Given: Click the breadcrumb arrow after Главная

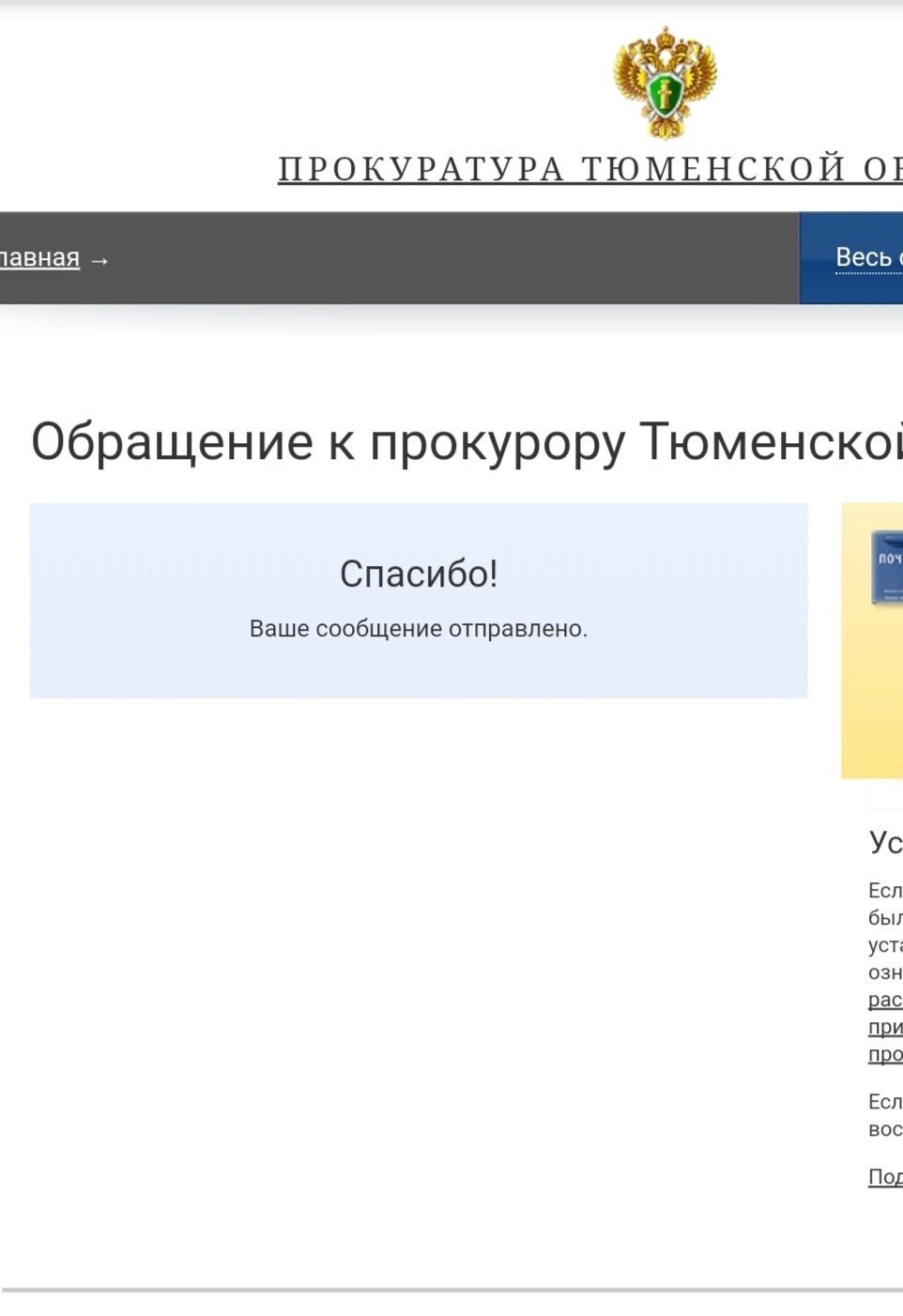Looking at the screenshot, I should [x=99, y=260].
